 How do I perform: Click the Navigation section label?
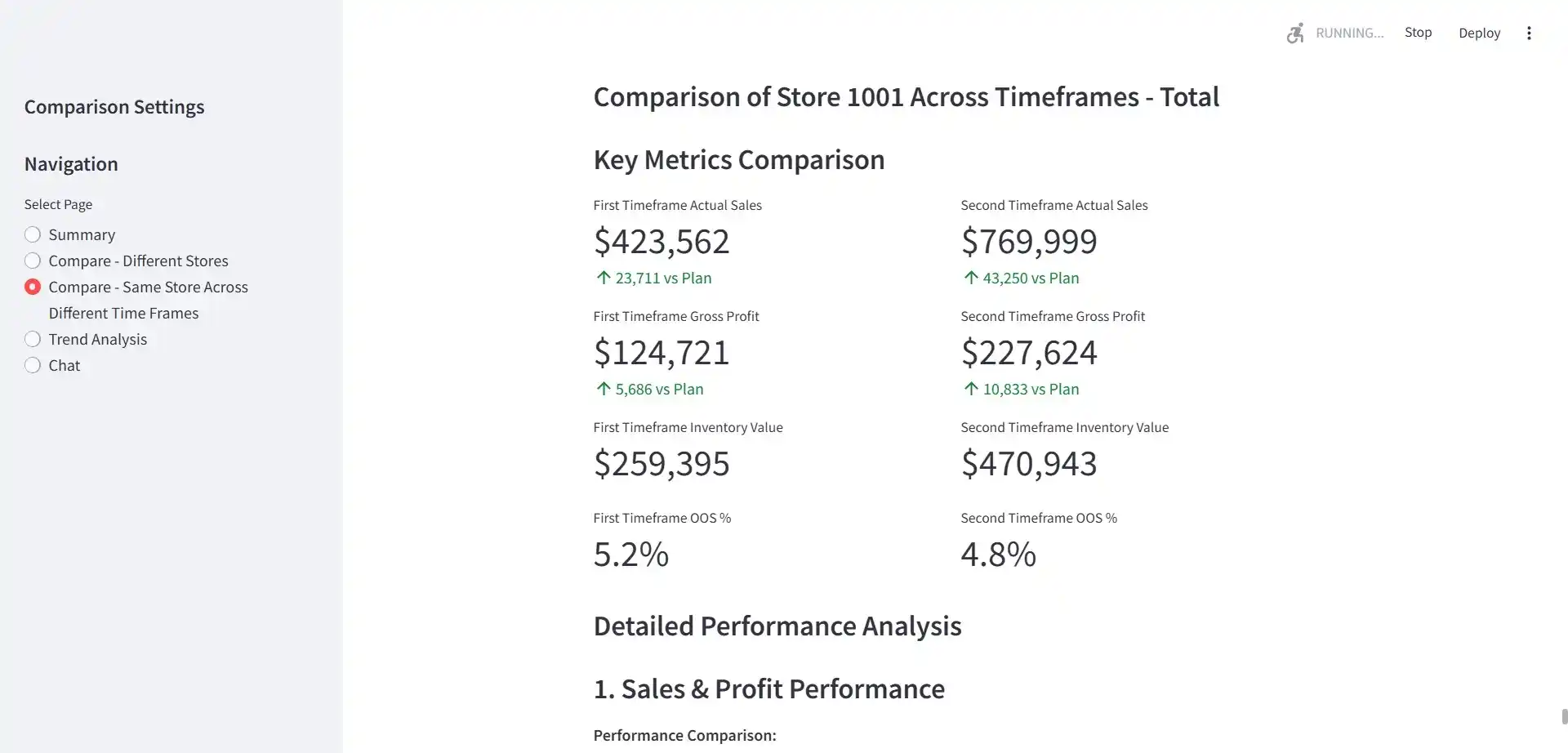[71, 163]
